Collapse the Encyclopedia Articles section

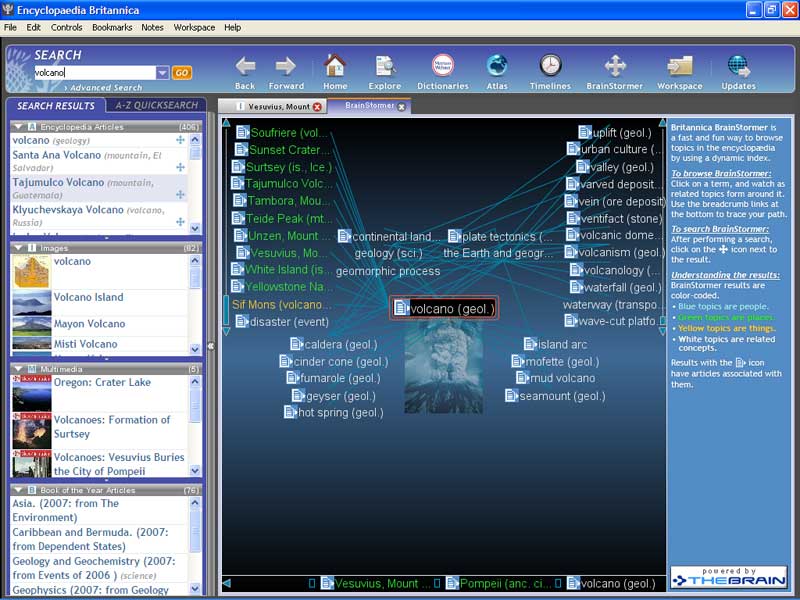click(x=17, y=127)
